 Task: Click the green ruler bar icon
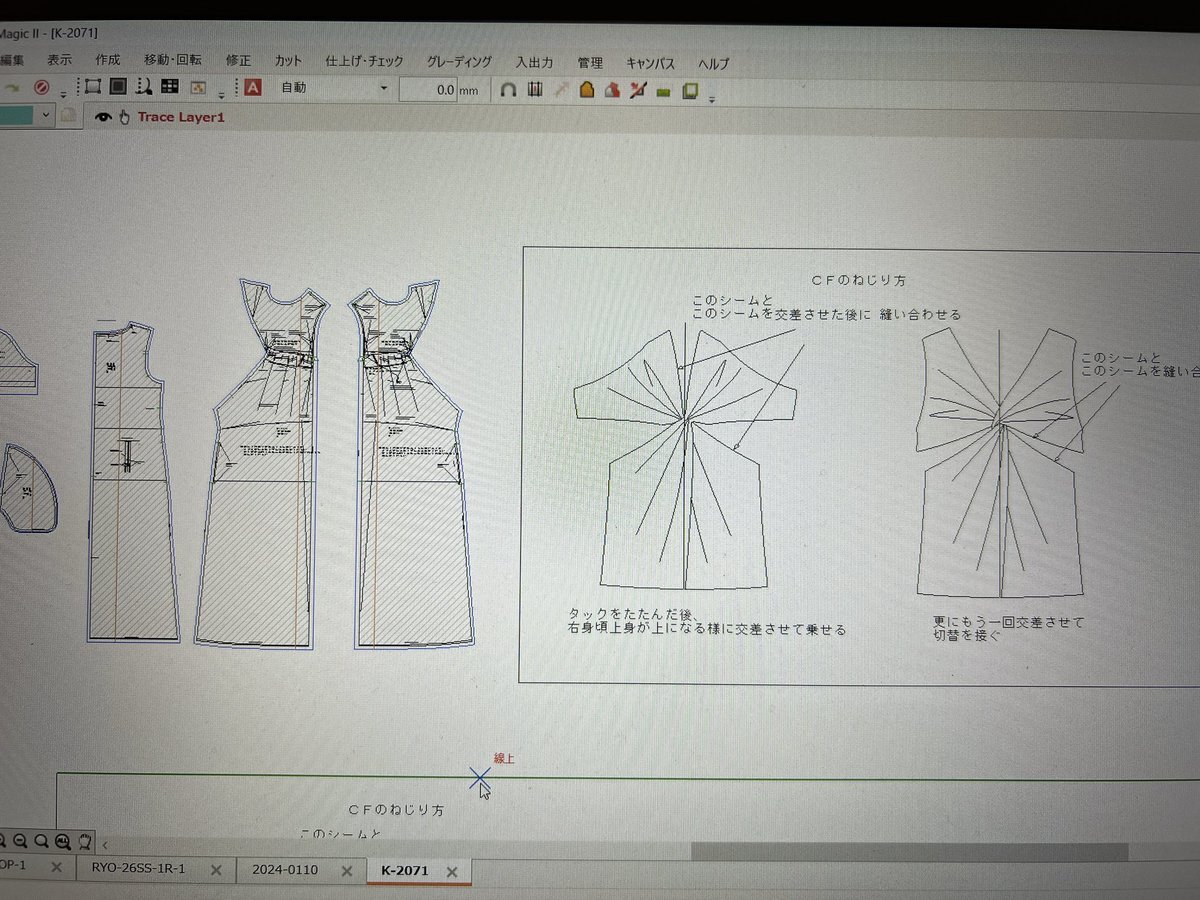point(663,92)
